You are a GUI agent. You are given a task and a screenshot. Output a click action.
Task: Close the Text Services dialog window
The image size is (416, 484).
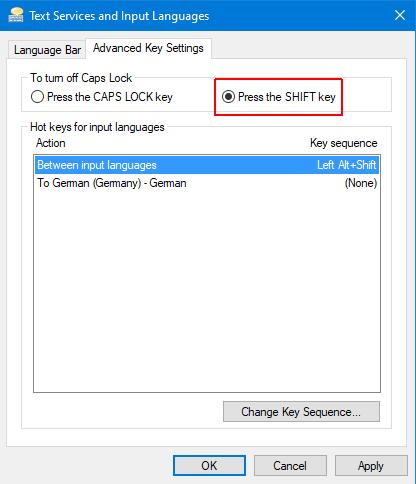400,15
